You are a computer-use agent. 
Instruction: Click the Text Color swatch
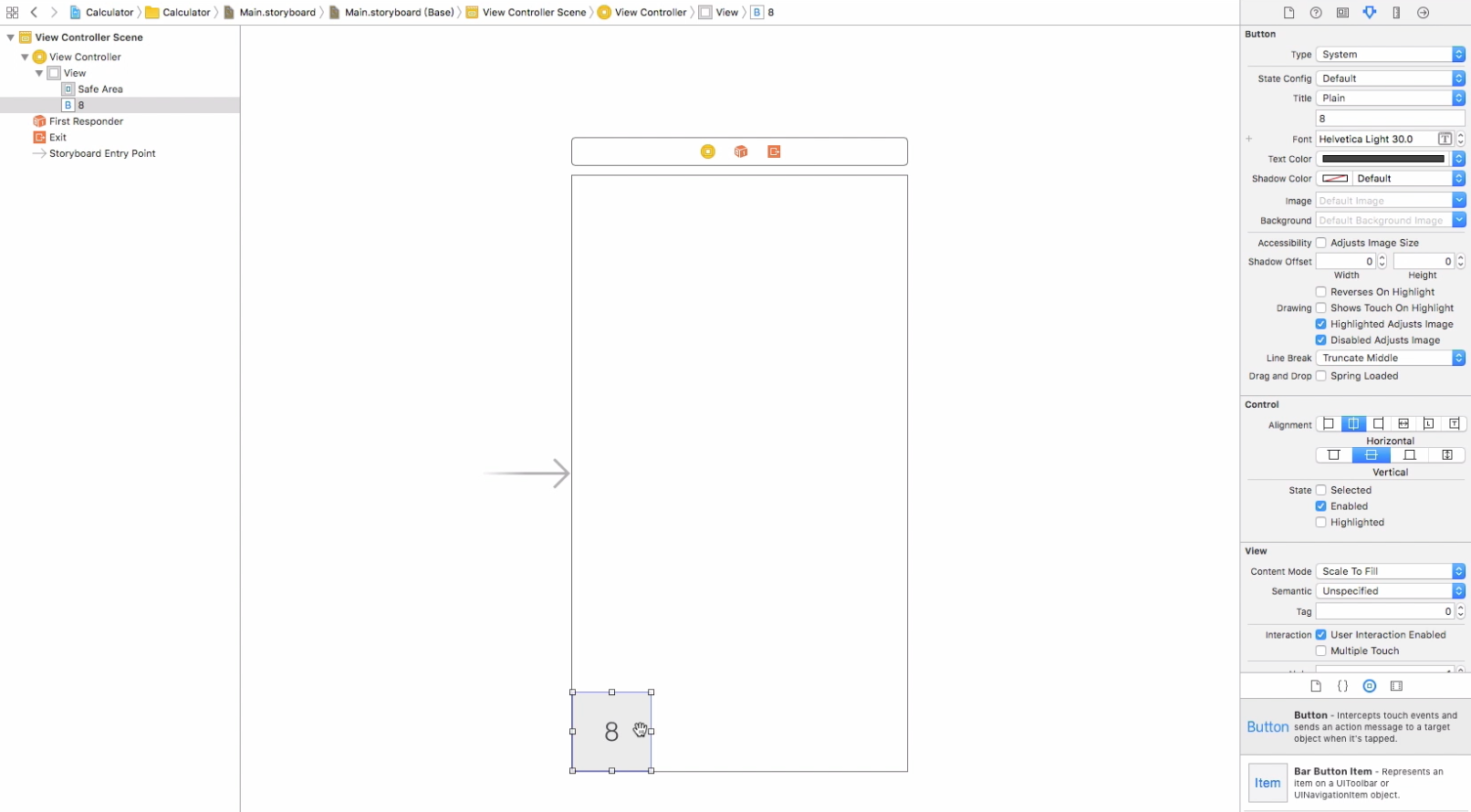click(x=1383, y=159)
